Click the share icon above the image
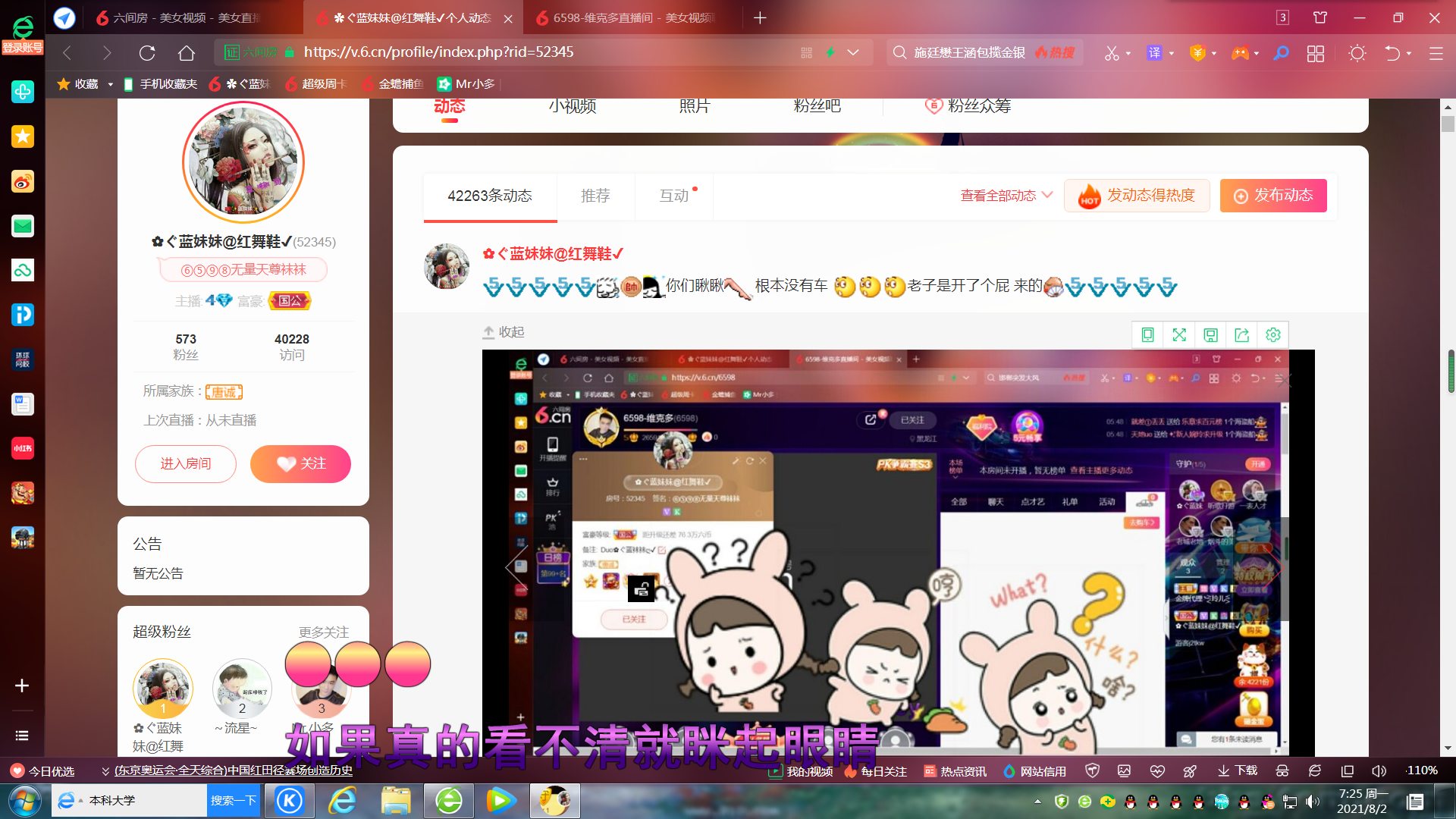This screenshot has height=819, width=1456. coord(1241,334)
